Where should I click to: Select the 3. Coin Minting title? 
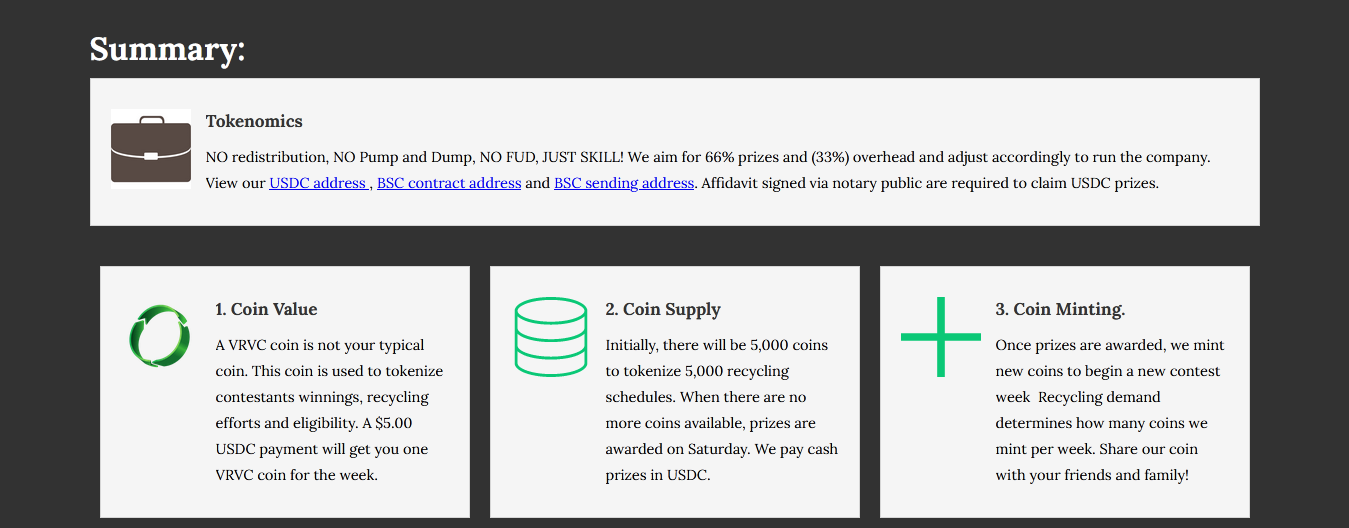(1060, 309)
